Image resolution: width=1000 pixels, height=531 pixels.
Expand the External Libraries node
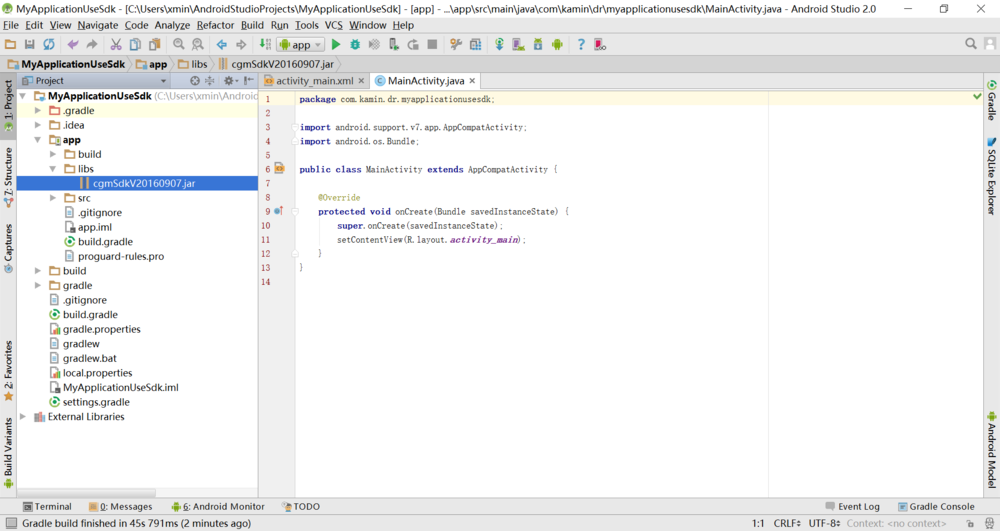click(x=23, y=417)
